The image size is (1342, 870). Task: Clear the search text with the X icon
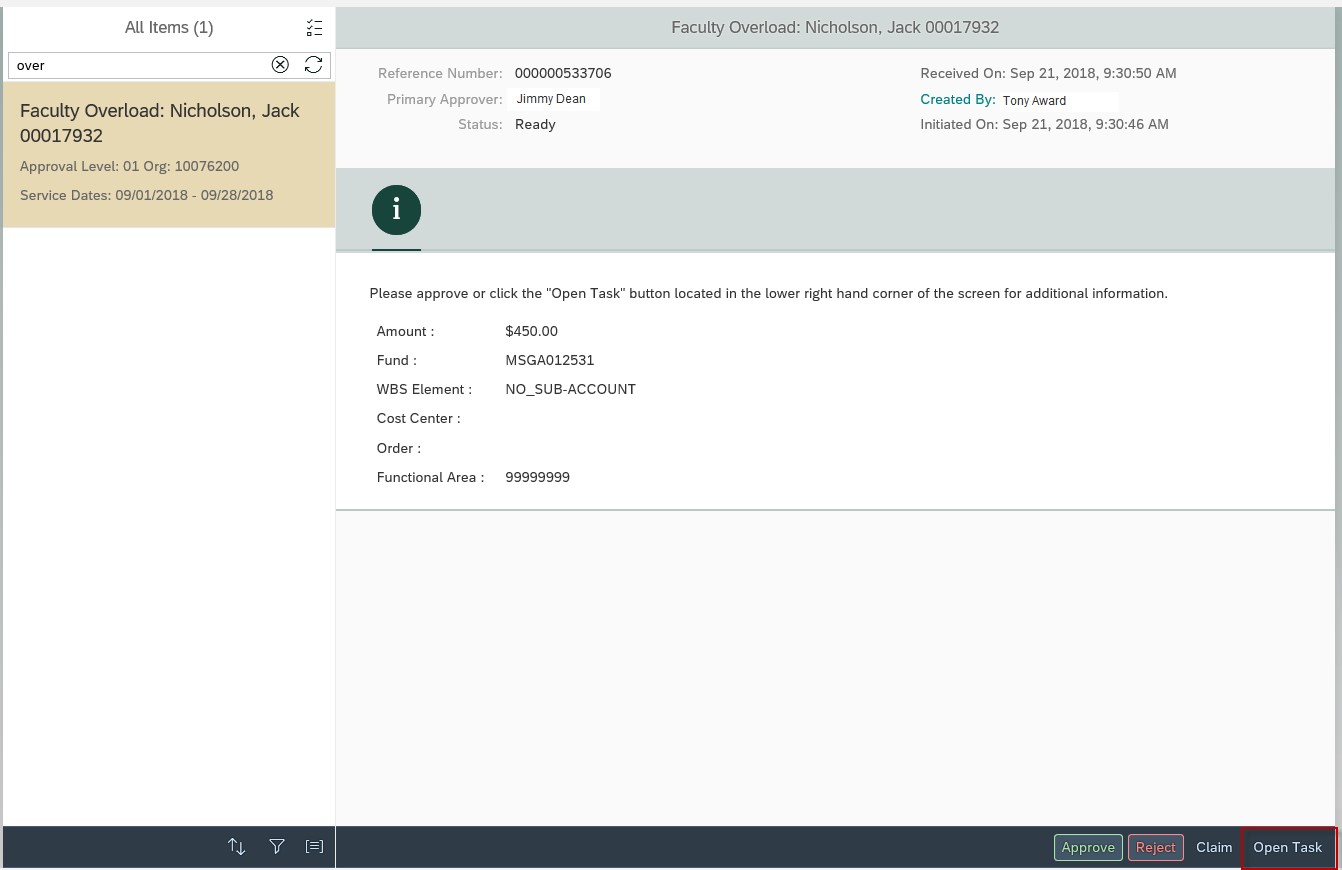point(280,65)
